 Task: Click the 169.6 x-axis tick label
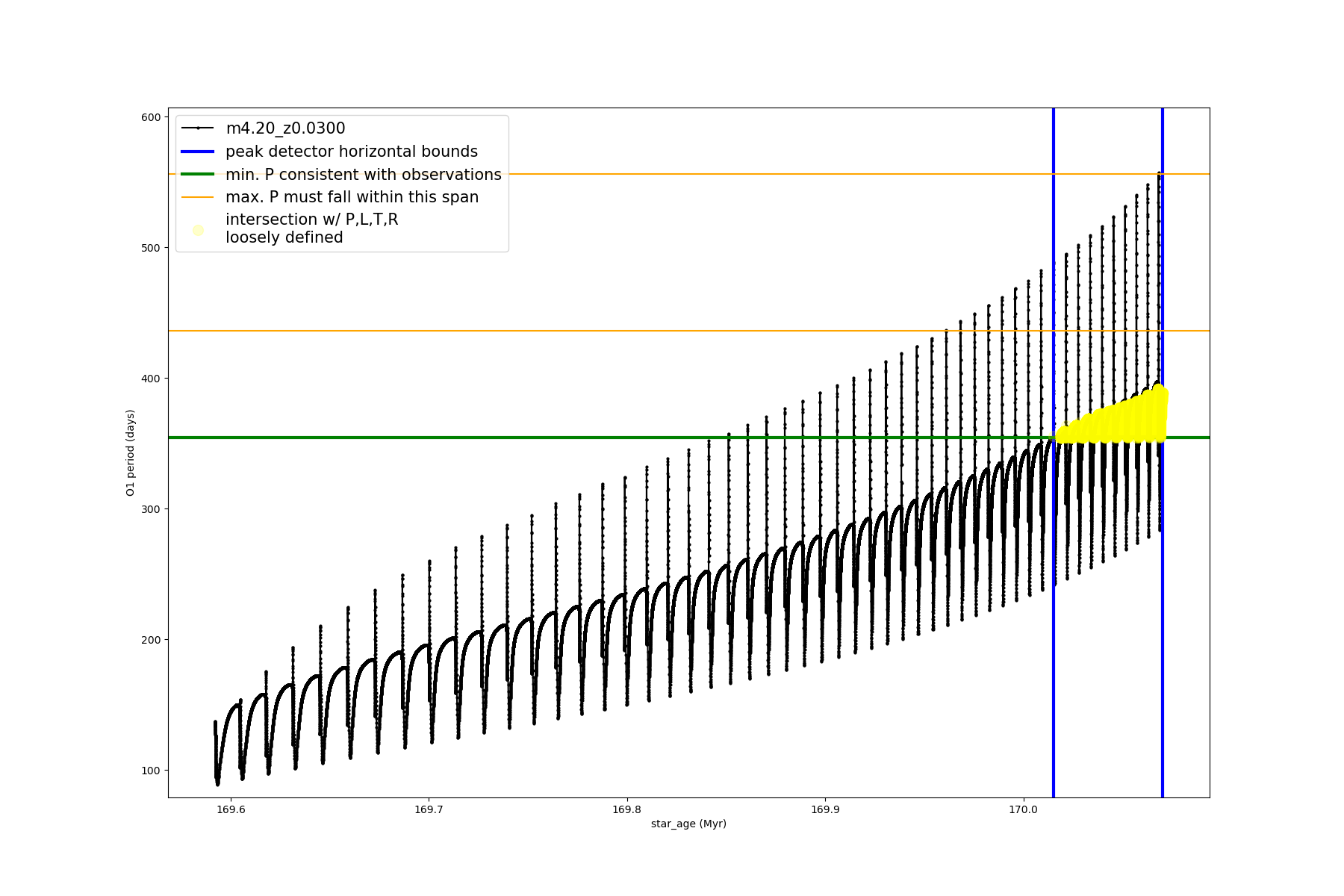pyautogui.click(x=230, y=809)
